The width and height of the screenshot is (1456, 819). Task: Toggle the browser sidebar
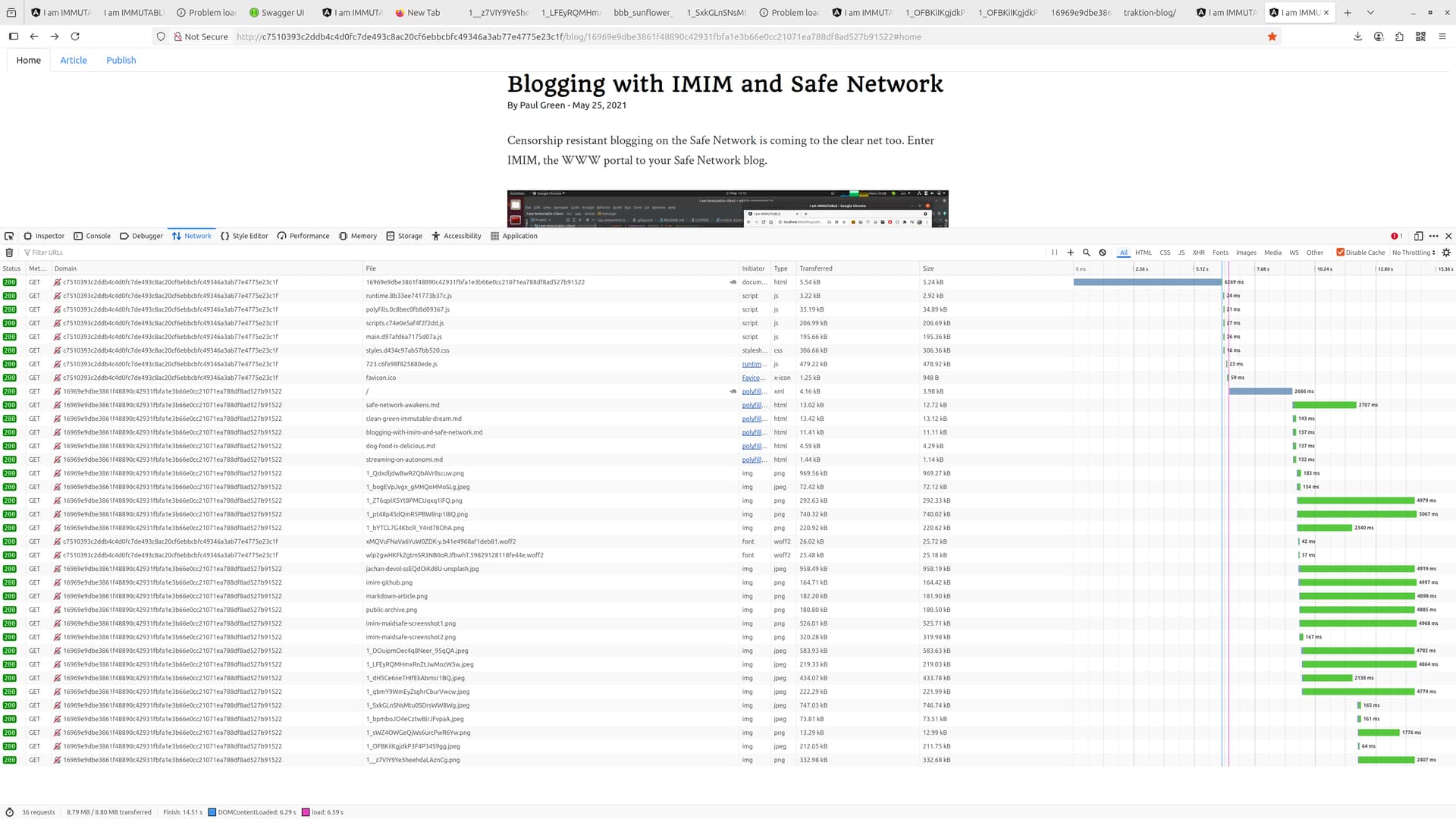(14, 36)
